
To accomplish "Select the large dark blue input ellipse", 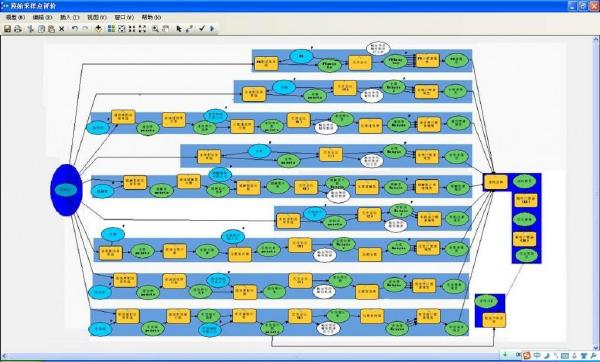I will [x=67, y=190].
